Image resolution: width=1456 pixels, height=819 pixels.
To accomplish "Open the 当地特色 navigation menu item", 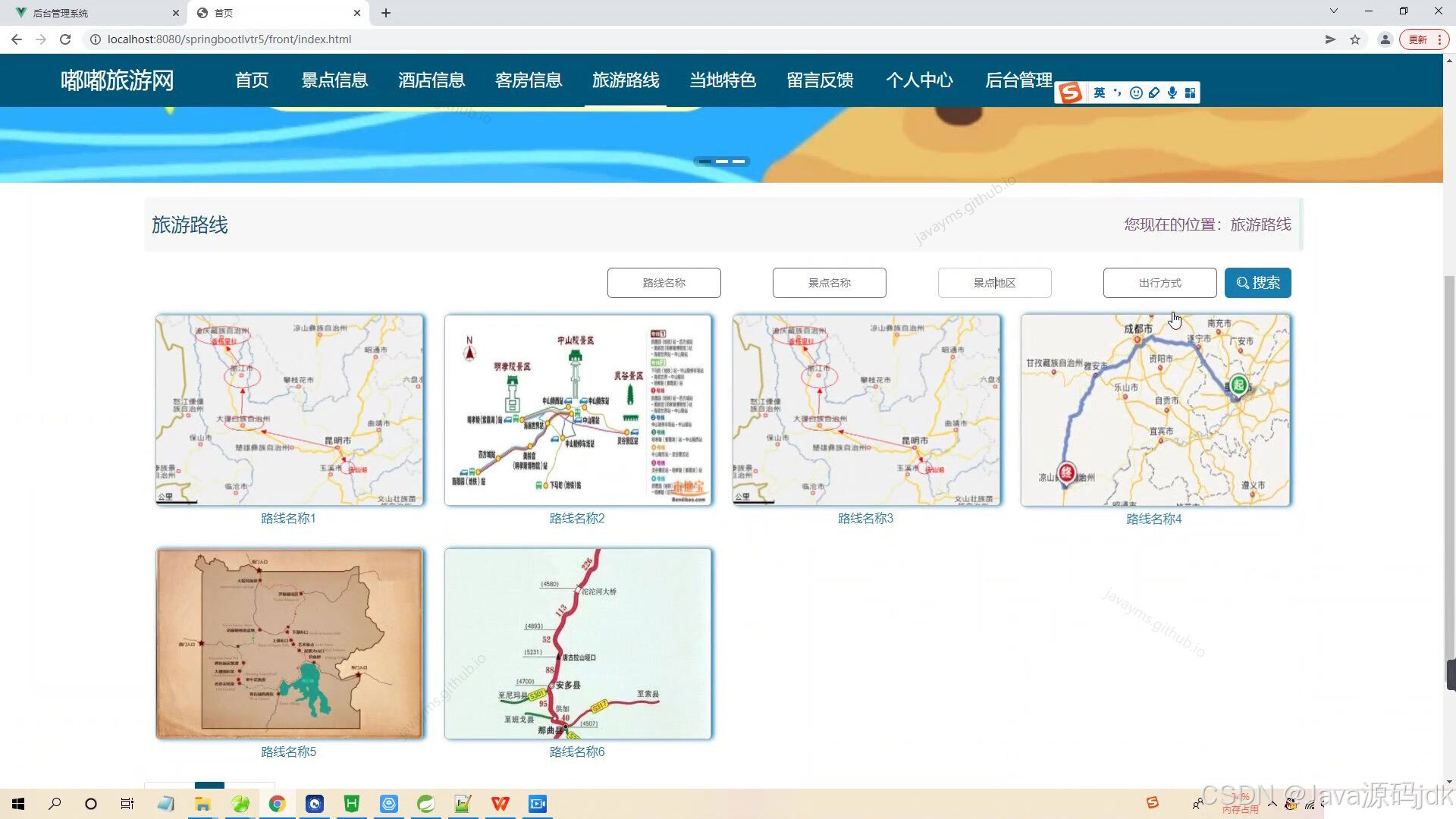I will click(x=723, y=80).
